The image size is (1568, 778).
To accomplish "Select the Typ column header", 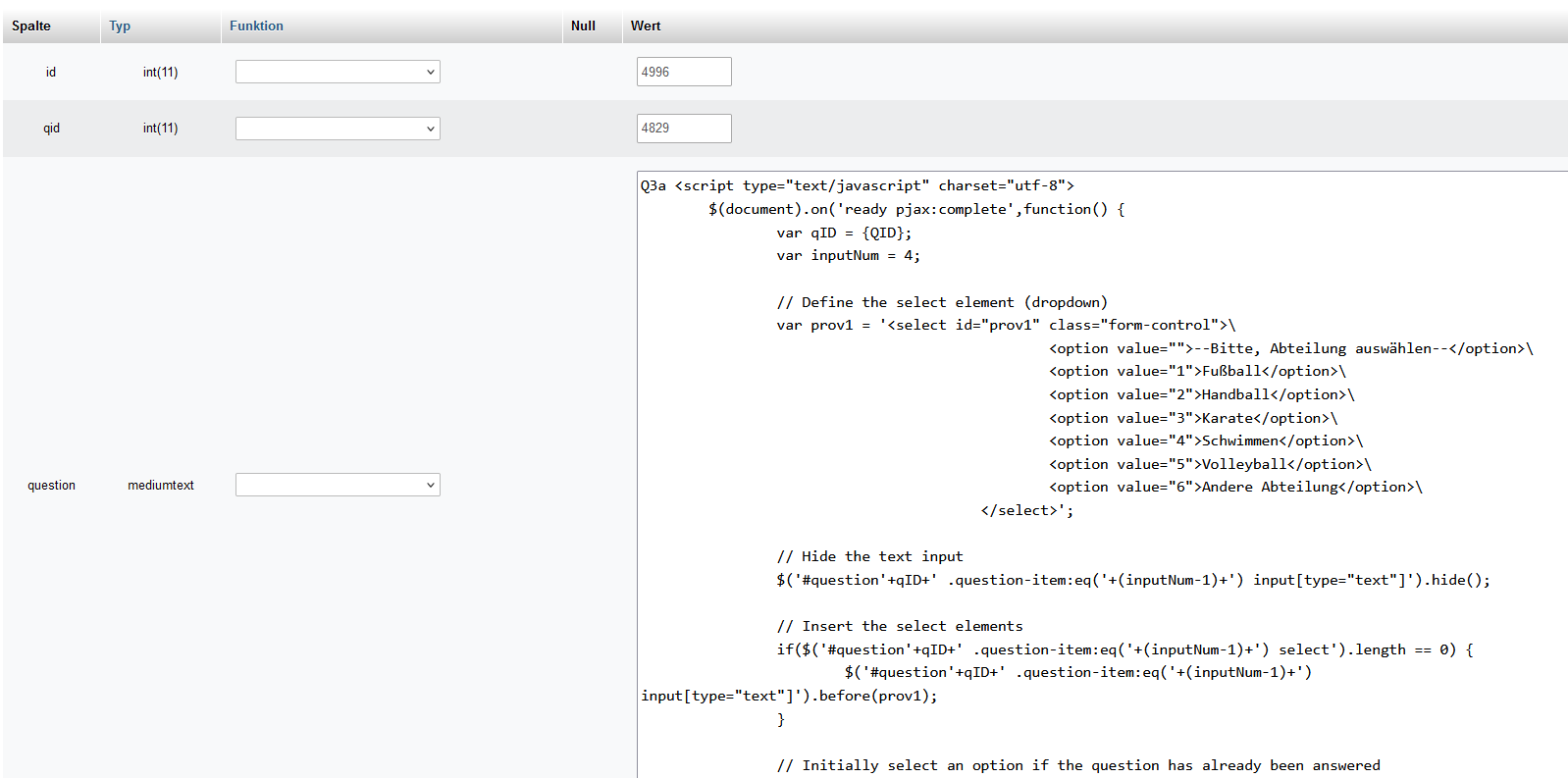I will pyautogui.click(x=120, y=26).
